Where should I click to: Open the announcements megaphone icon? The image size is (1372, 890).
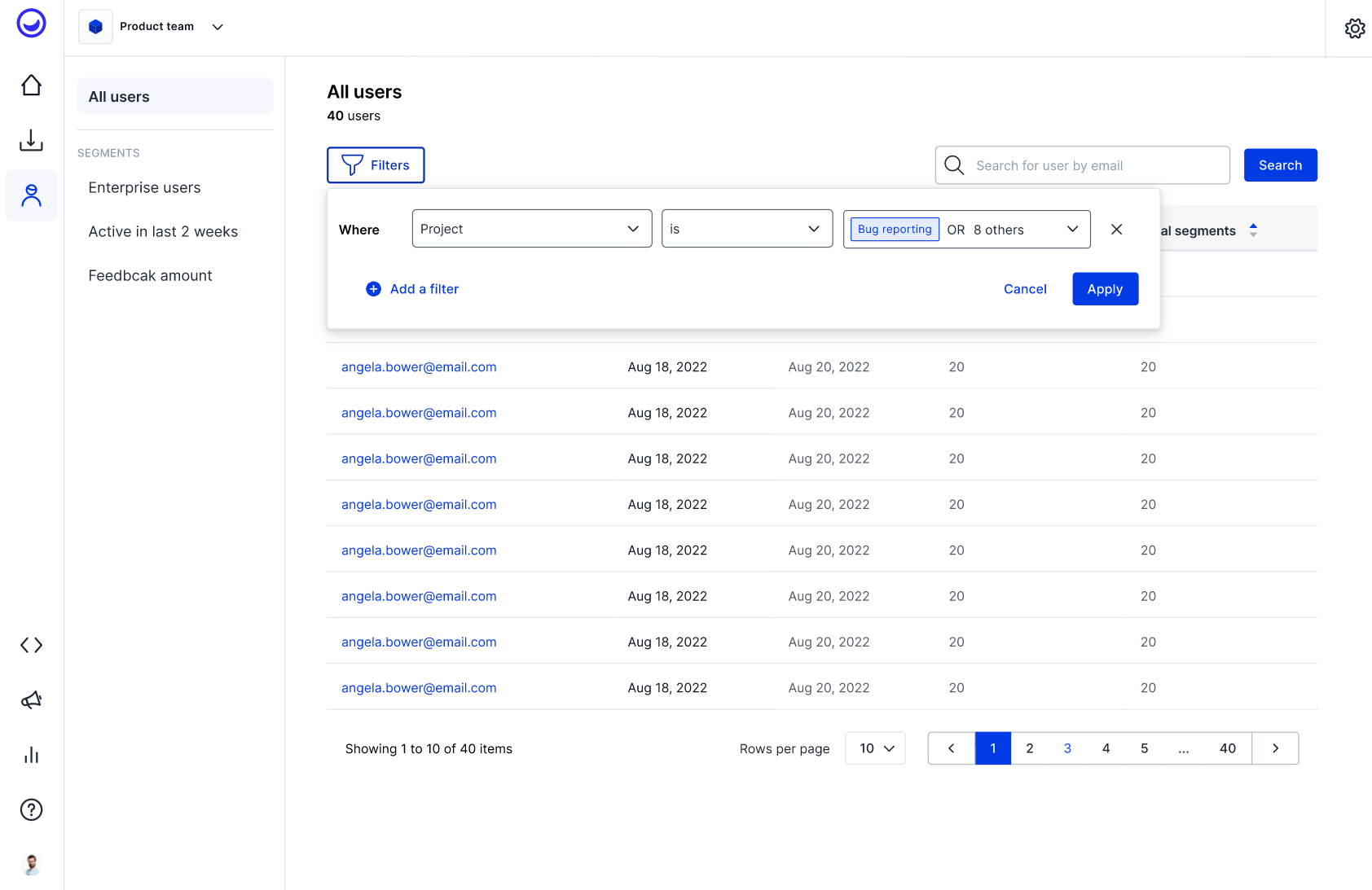(x=31, y=700)
